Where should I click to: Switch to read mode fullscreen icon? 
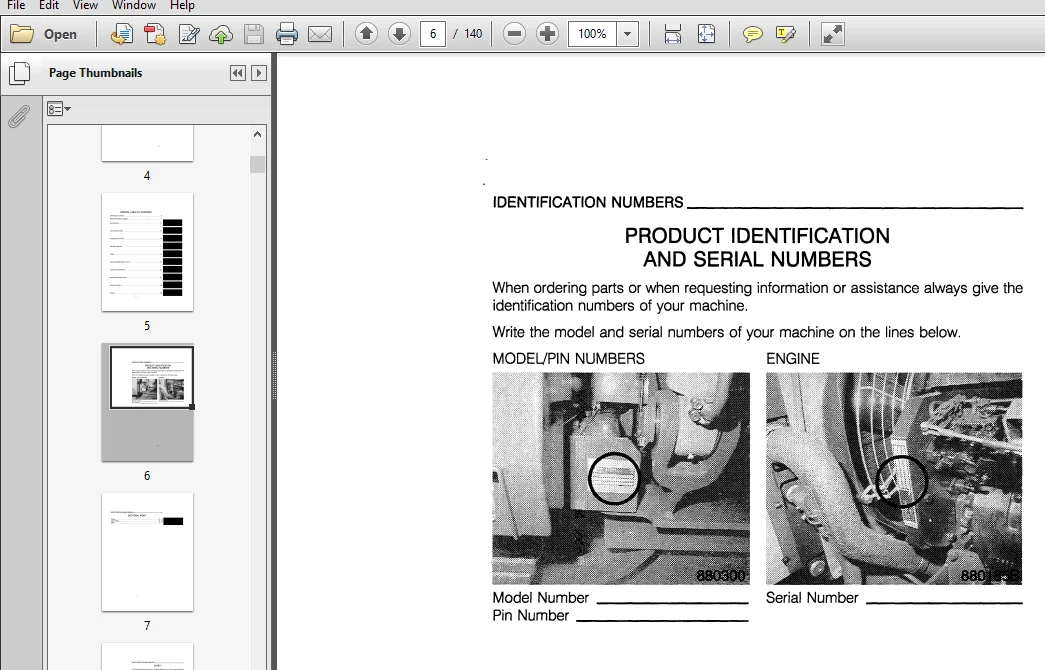pyautogui.click(x=832, y=34)
